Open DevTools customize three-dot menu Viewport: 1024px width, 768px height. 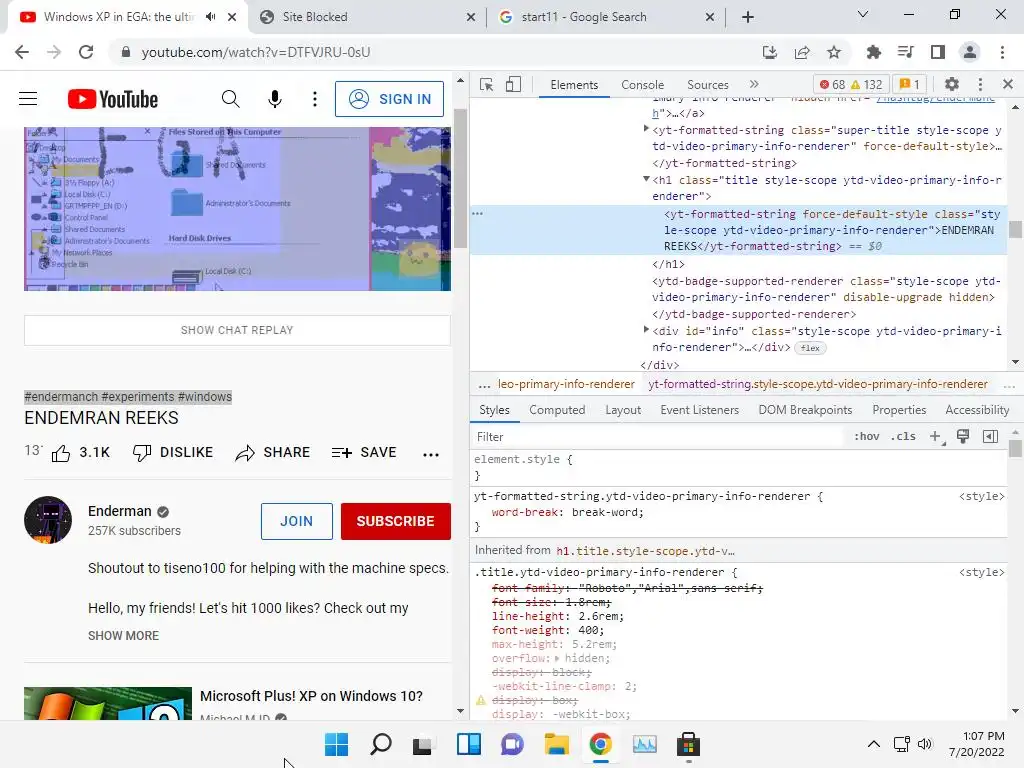click(980, 84)
